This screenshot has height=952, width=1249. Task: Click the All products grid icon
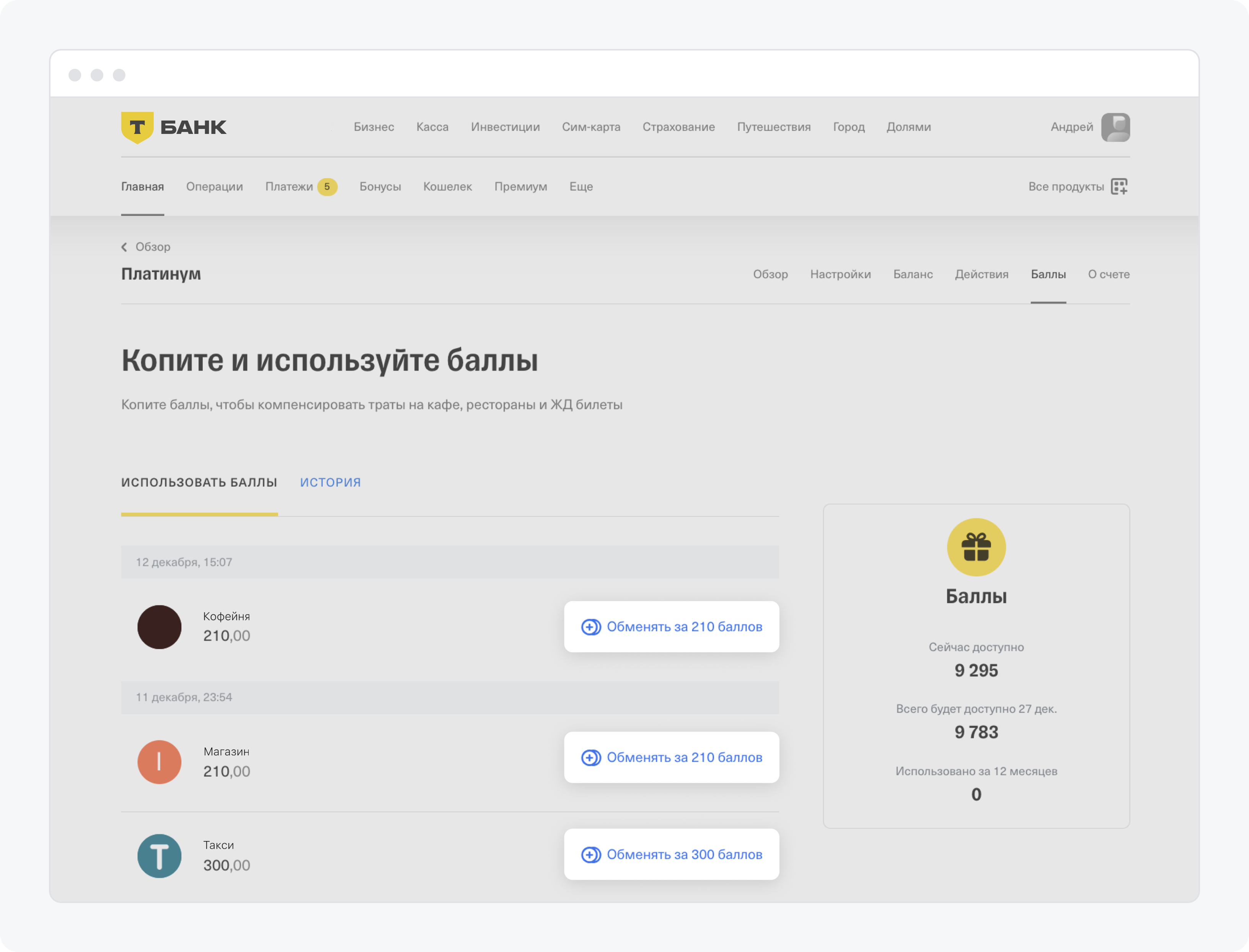[x=1119, y=186]
